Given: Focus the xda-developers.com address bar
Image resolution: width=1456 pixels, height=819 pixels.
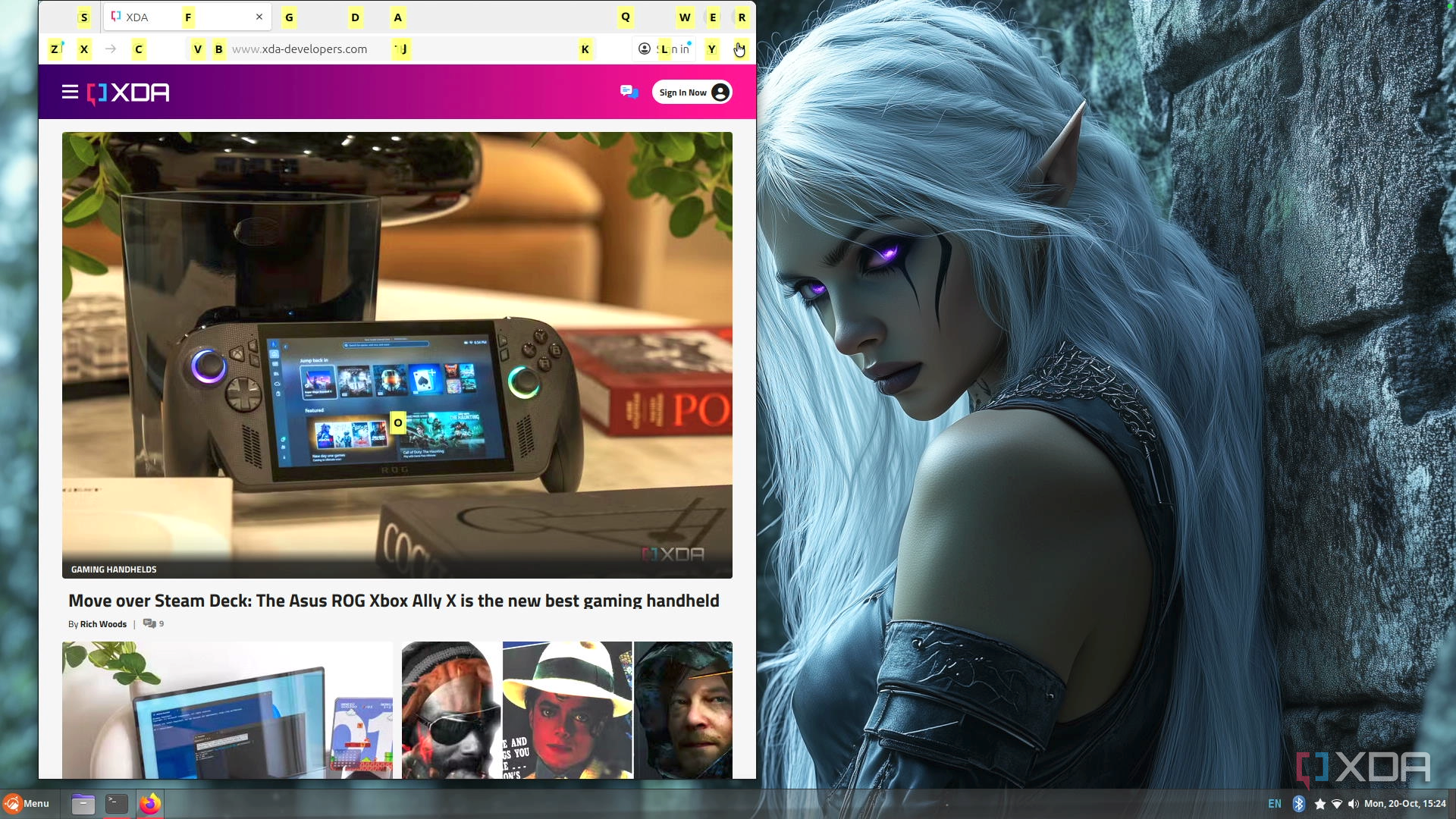Looking at the screenshot, I should 391,49.
